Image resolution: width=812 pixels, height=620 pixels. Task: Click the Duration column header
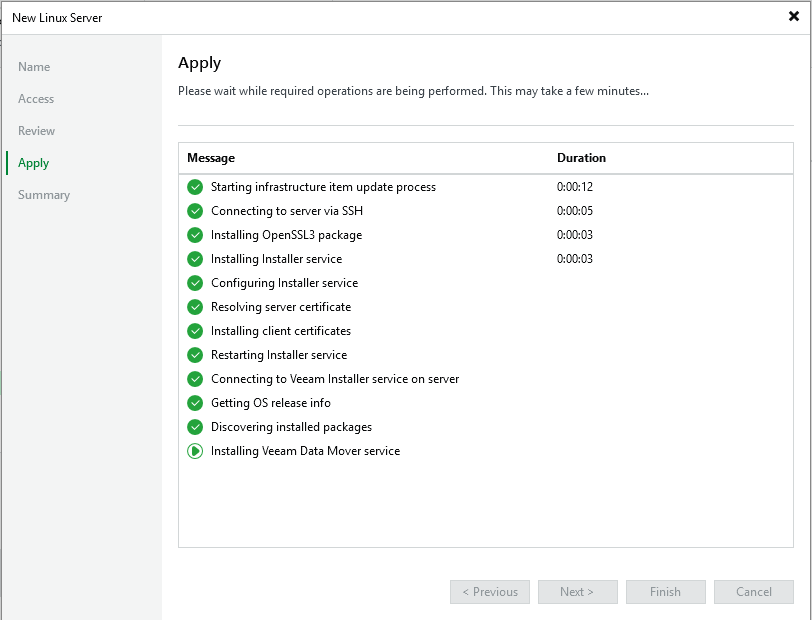click(x=581, y=158)
